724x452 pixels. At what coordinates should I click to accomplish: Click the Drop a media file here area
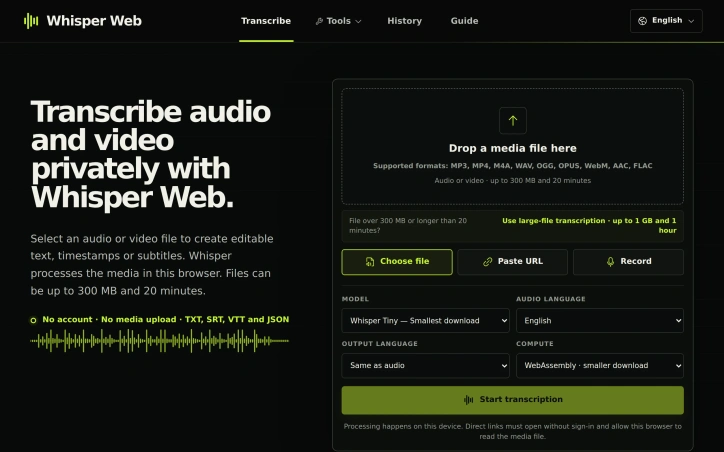513,146
